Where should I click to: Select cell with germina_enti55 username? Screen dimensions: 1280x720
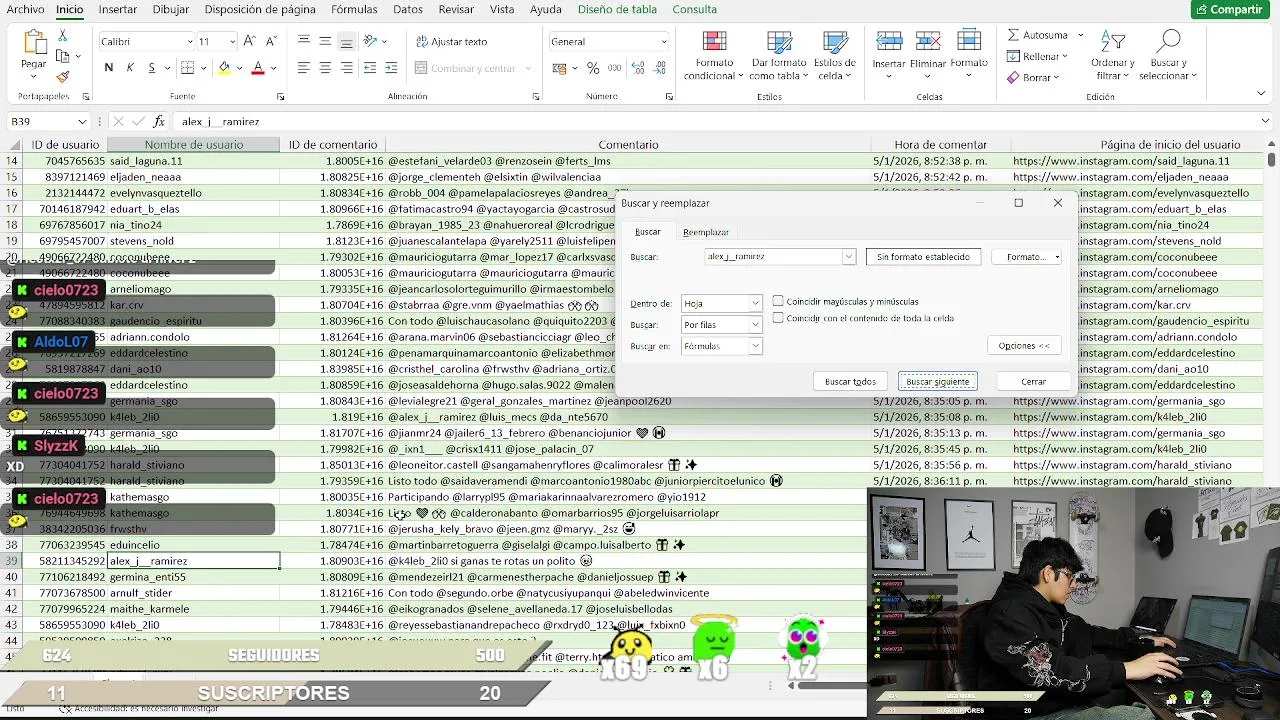pyautogui.click(x=193, y=577)
